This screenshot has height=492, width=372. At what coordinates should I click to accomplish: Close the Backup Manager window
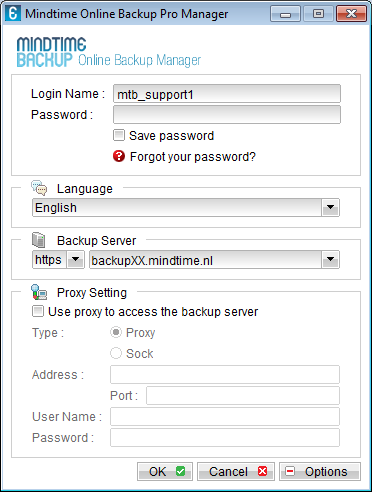pos(351,14)
